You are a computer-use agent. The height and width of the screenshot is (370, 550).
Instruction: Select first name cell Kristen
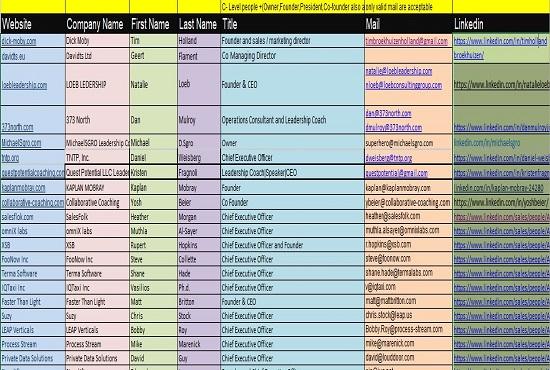[x=153, y=172]
